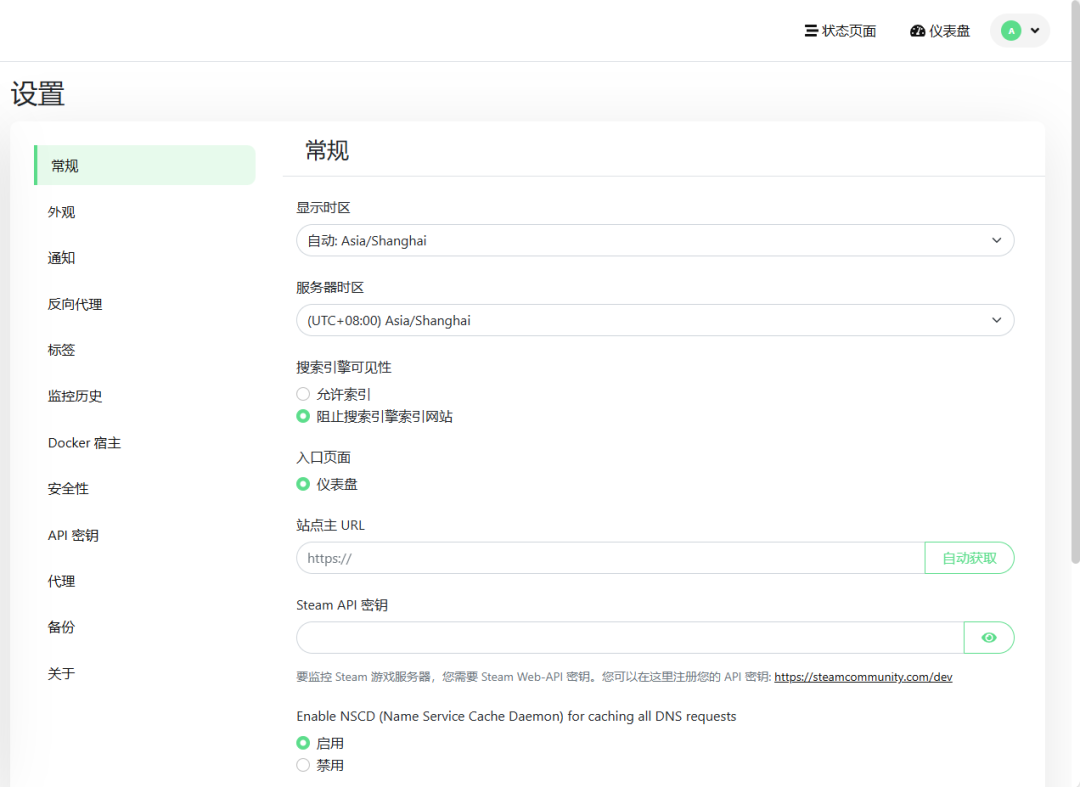Viewport: 1080px width, 787px height.
Task: Switch to API 密钥 settings
Action: 73,535
